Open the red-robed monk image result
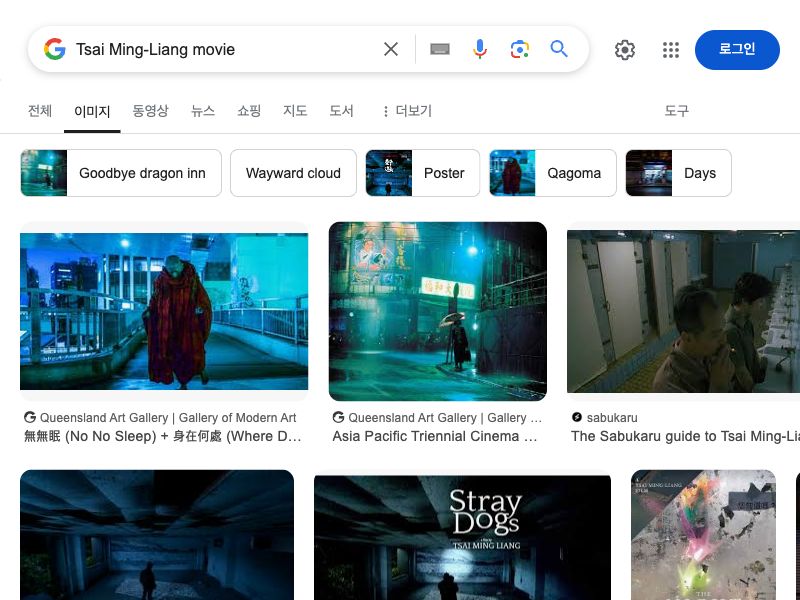This screenshot has height=600, width=800. tap(164, 311)
